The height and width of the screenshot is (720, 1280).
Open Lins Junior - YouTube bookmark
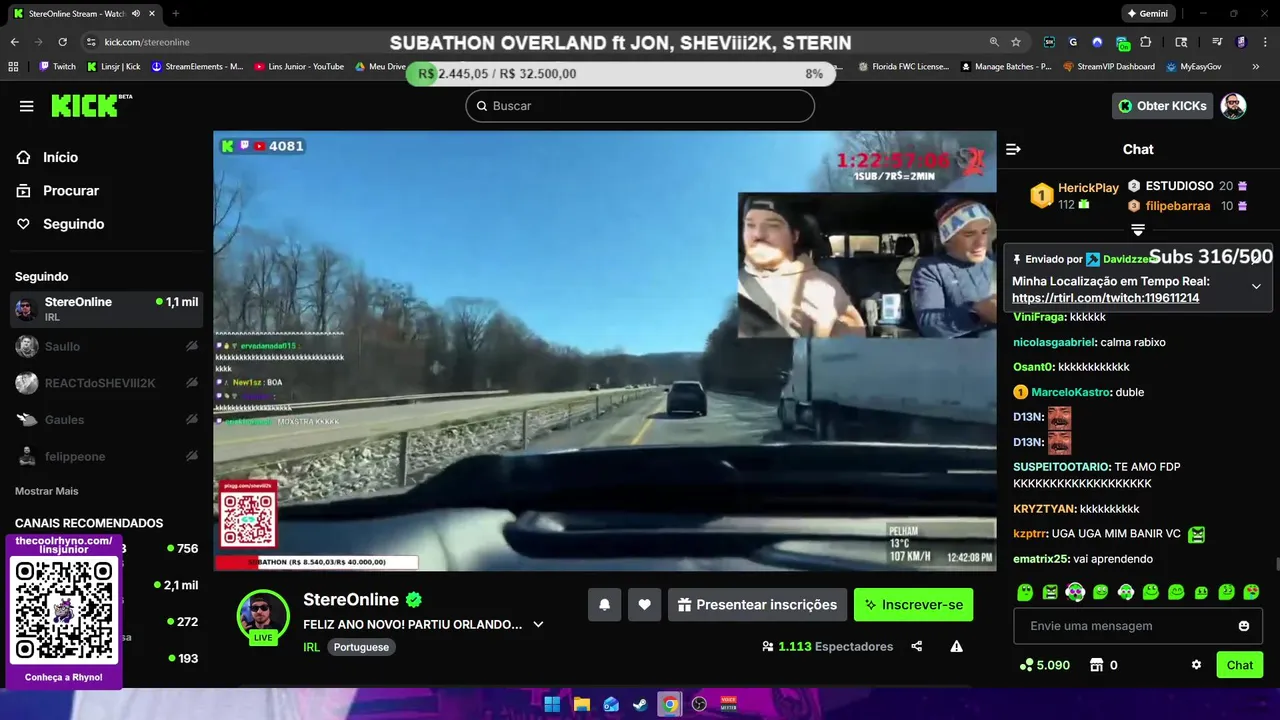[300, 67]
